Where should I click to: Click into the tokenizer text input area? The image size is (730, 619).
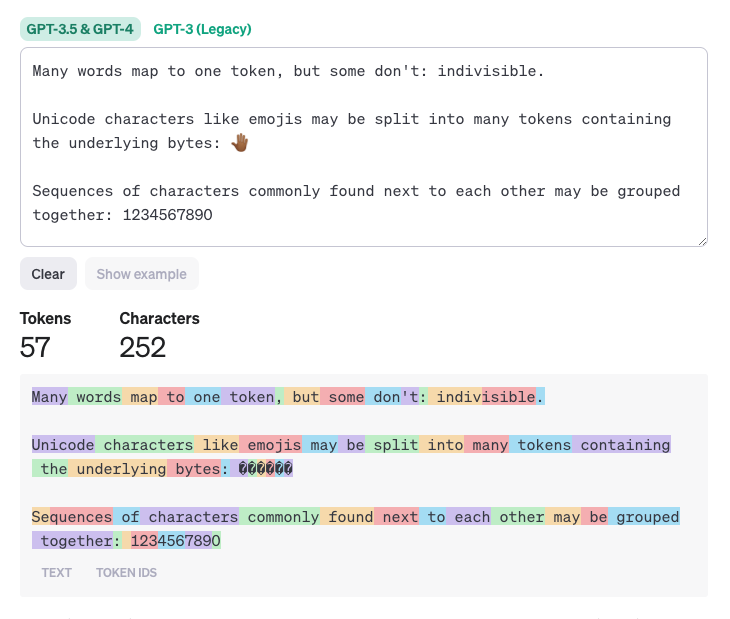click(364, 147)
